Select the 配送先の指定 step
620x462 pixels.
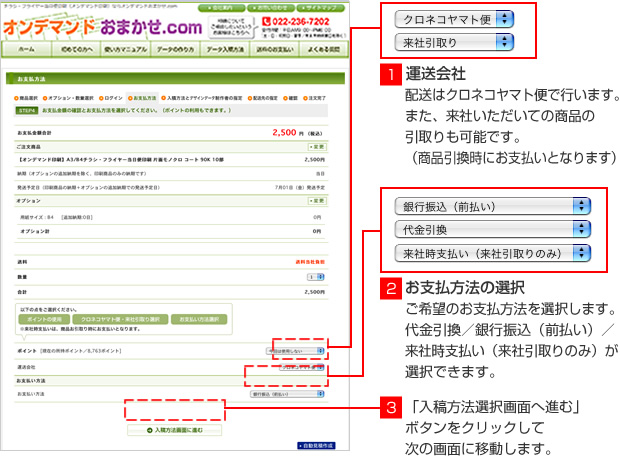(x=263, y=98)
